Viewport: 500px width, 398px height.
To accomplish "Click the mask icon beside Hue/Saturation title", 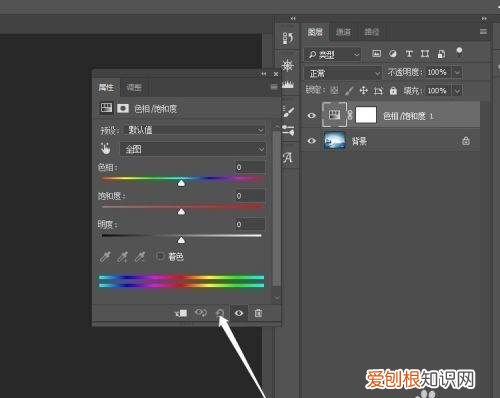I will click(123, 108).
